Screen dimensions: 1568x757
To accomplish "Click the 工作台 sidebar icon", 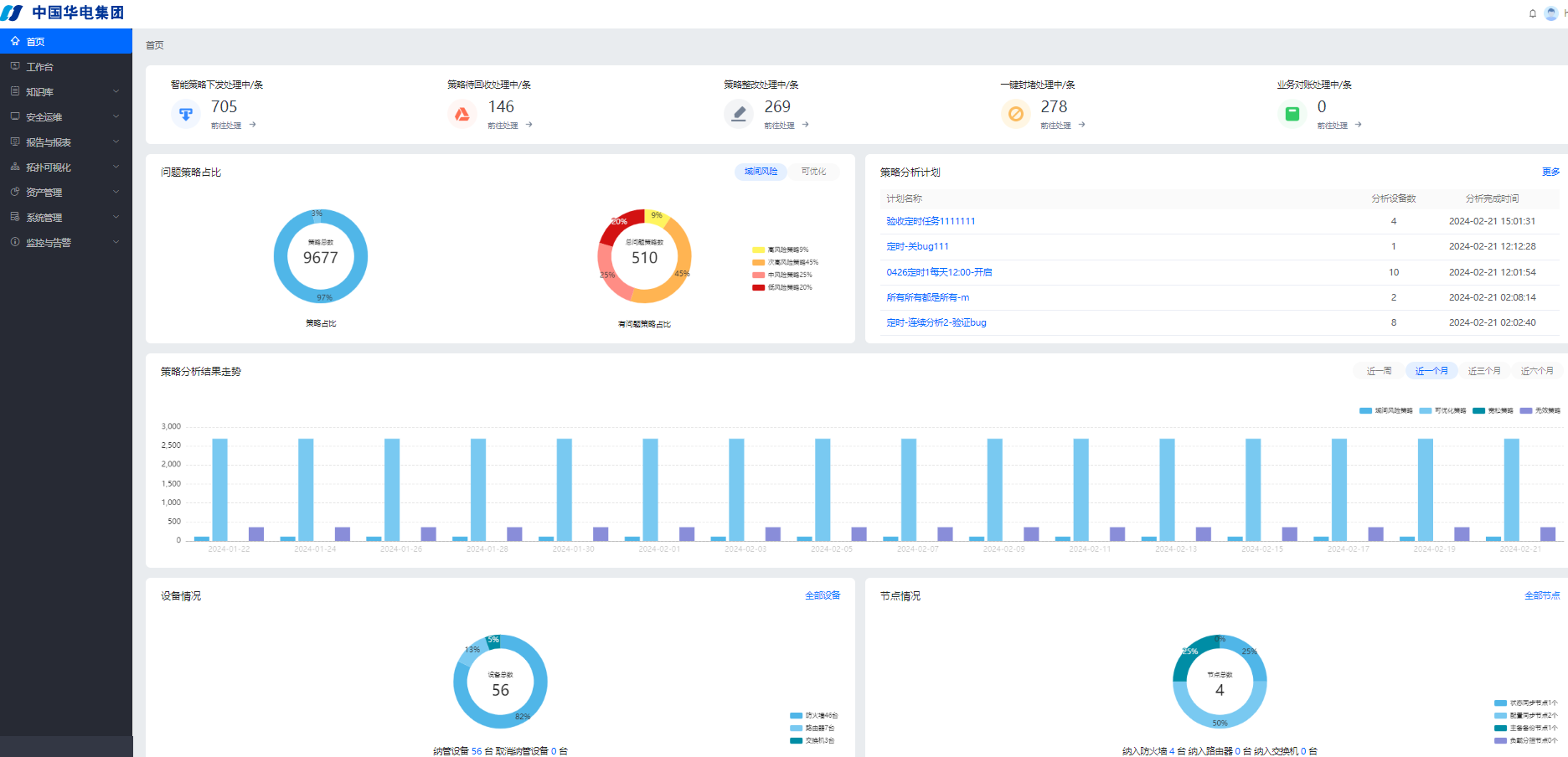I will 15,66.
